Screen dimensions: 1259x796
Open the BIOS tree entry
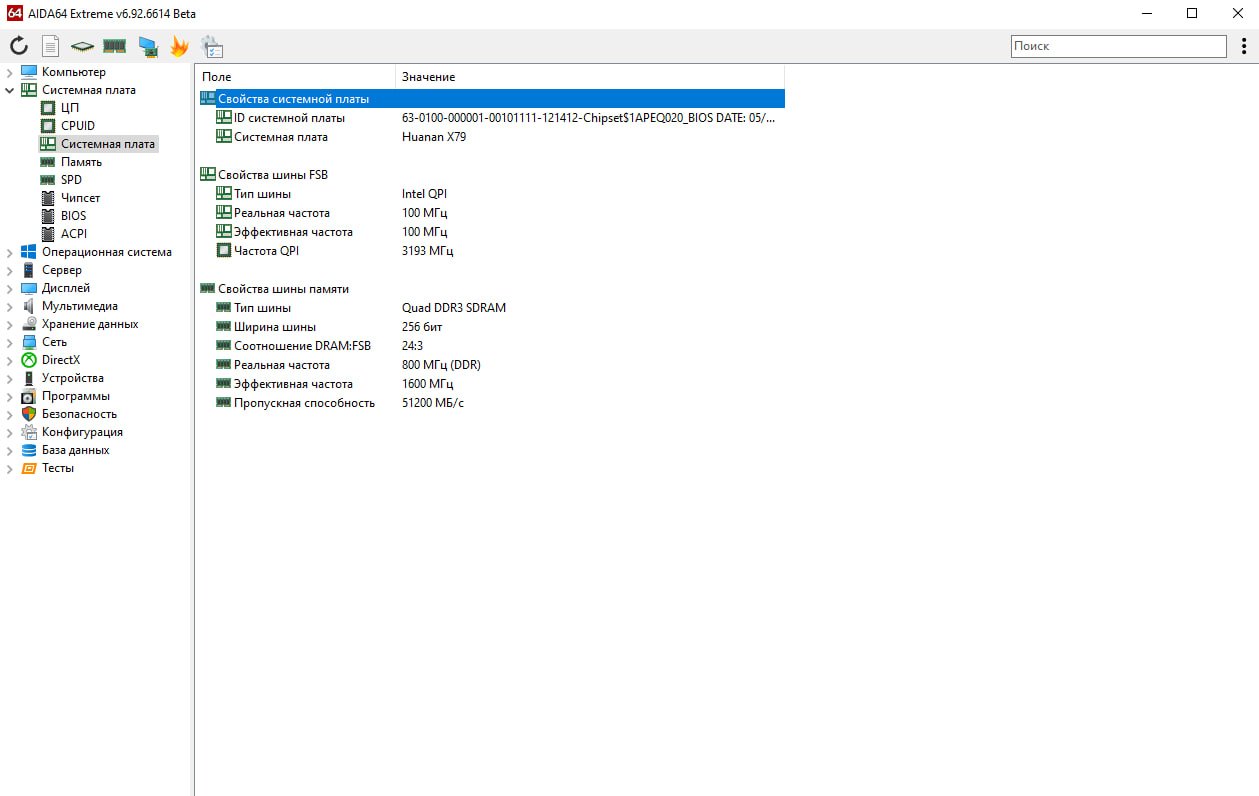[x=73, y=216]
